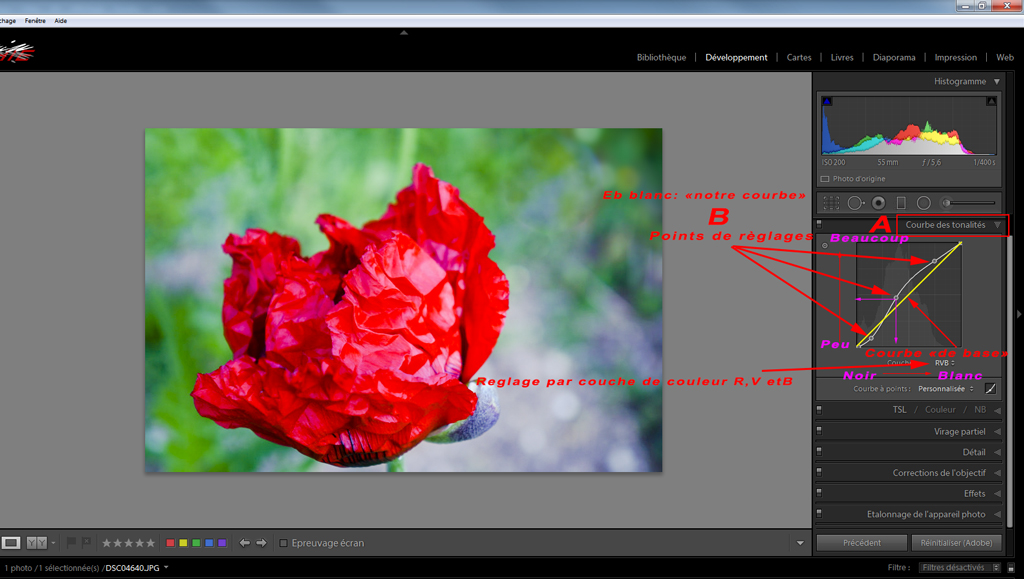Screen dimensions: 1024x579
Task: Select the spot removal tool
Action: click(855, 202)
